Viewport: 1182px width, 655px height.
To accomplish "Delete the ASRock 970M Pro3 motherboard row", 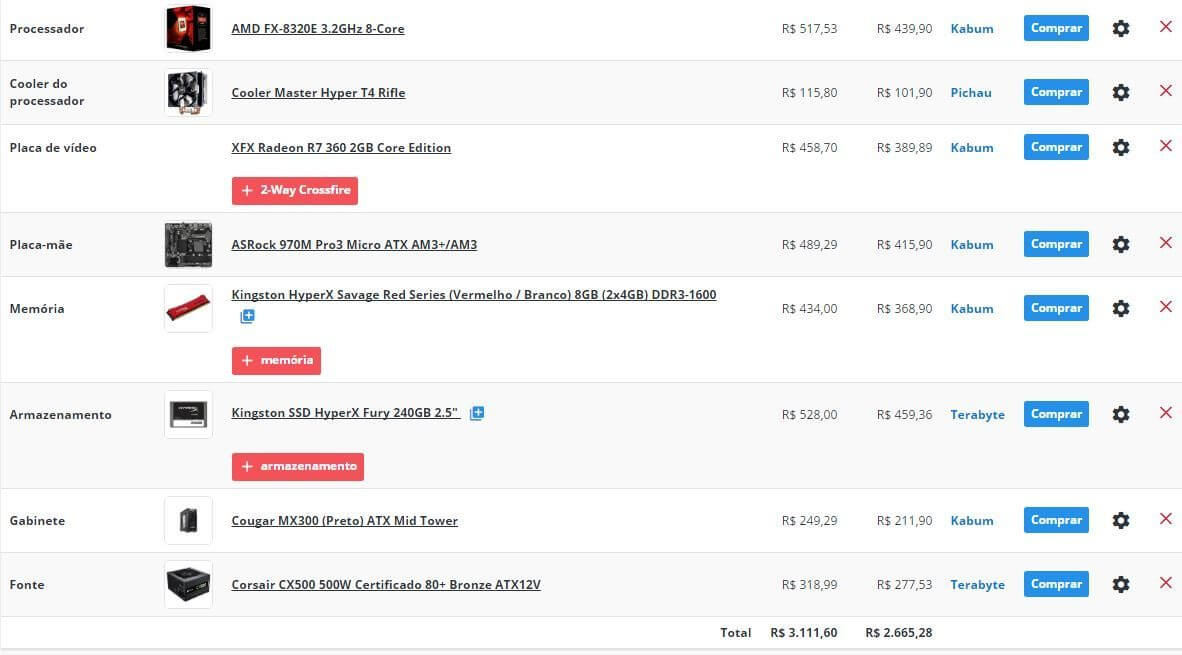I will tap(1165, 243).
